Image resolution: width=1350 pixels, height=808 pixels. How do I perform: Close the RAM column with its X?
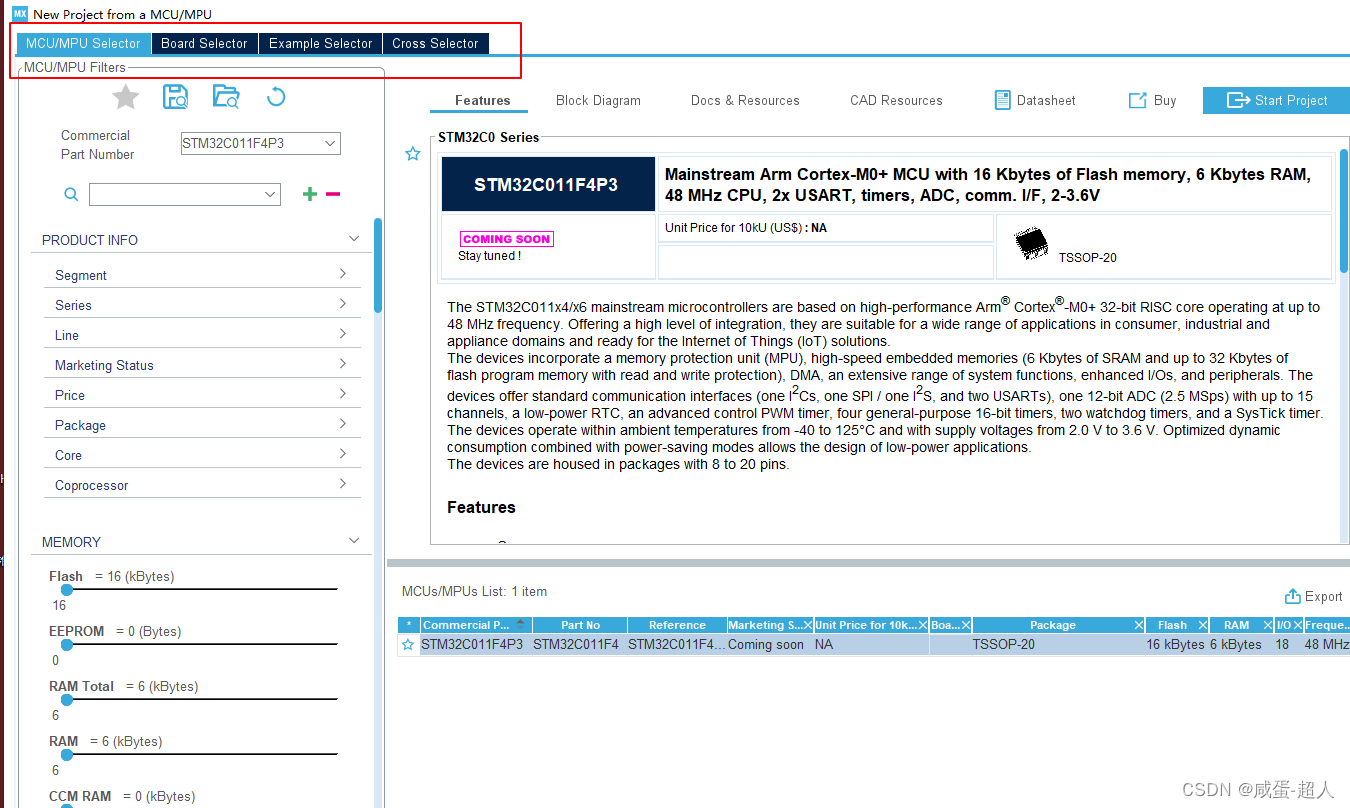pos(1267,625)
